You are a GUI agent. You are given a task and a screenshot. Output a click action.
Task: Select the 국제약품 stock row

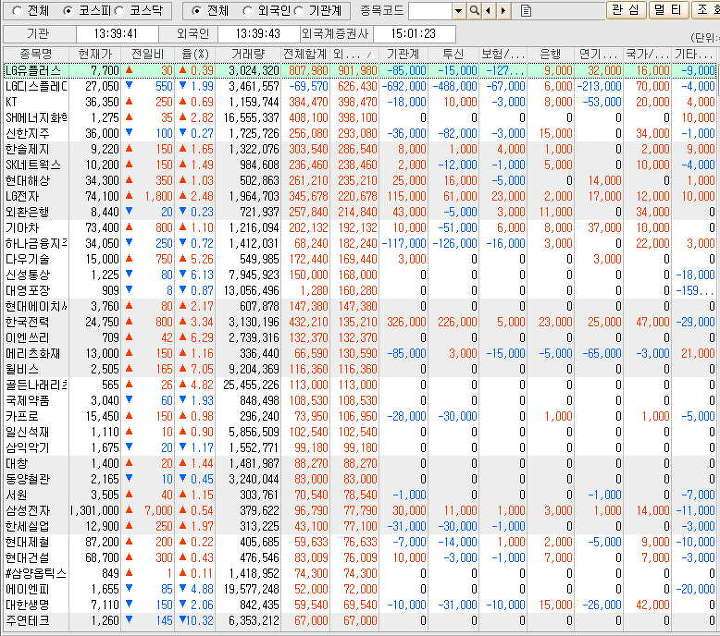(x=360, y=401)
